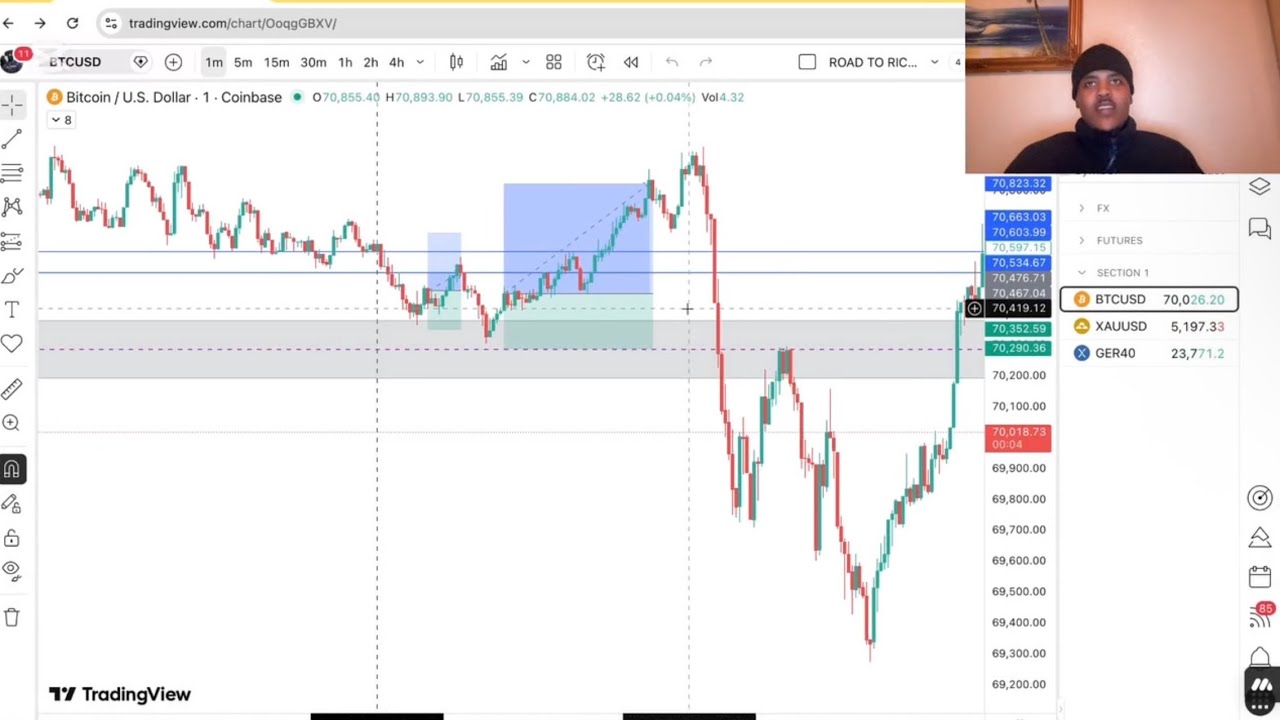1280x720 pixels.
Task: Switch to the 4h timeframe
Action: (x=397, y=62)
